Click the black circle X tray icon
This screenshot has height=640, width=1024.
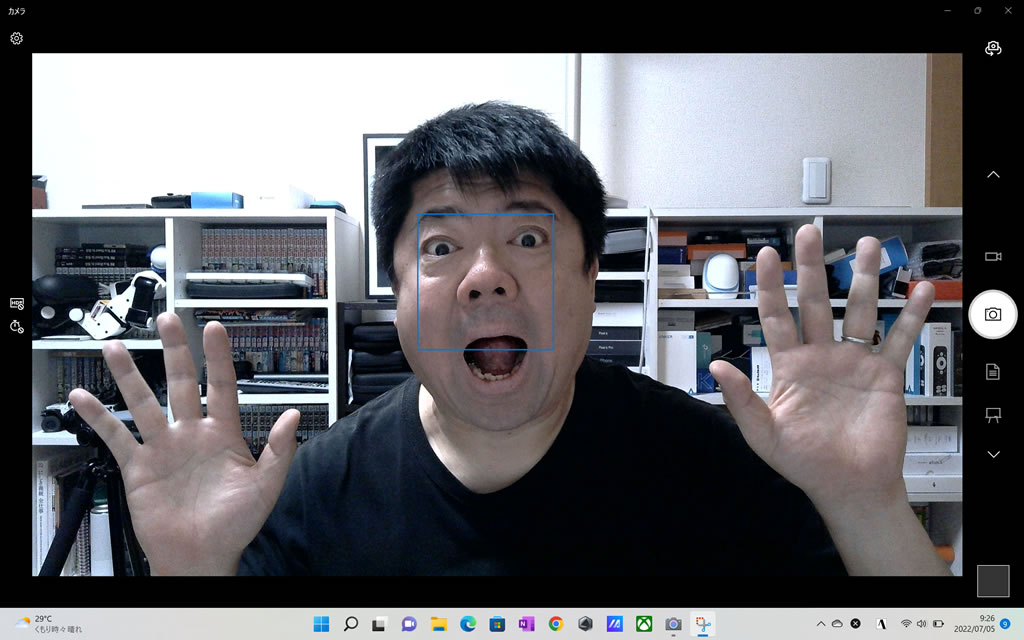pos(856,624)
